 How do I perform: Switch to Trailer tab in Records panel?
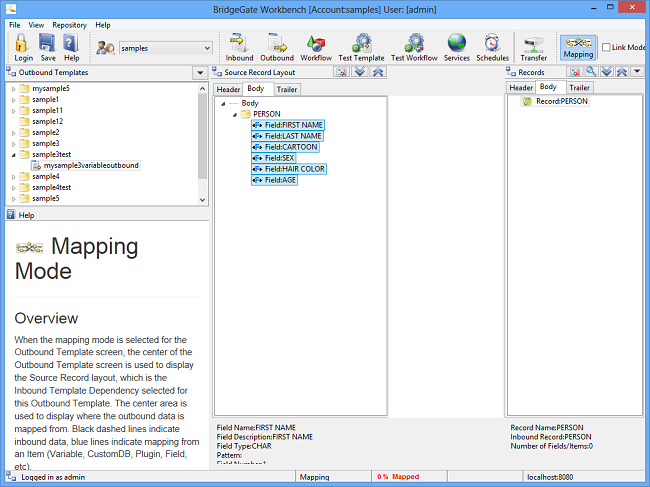[x=579, y=87]
